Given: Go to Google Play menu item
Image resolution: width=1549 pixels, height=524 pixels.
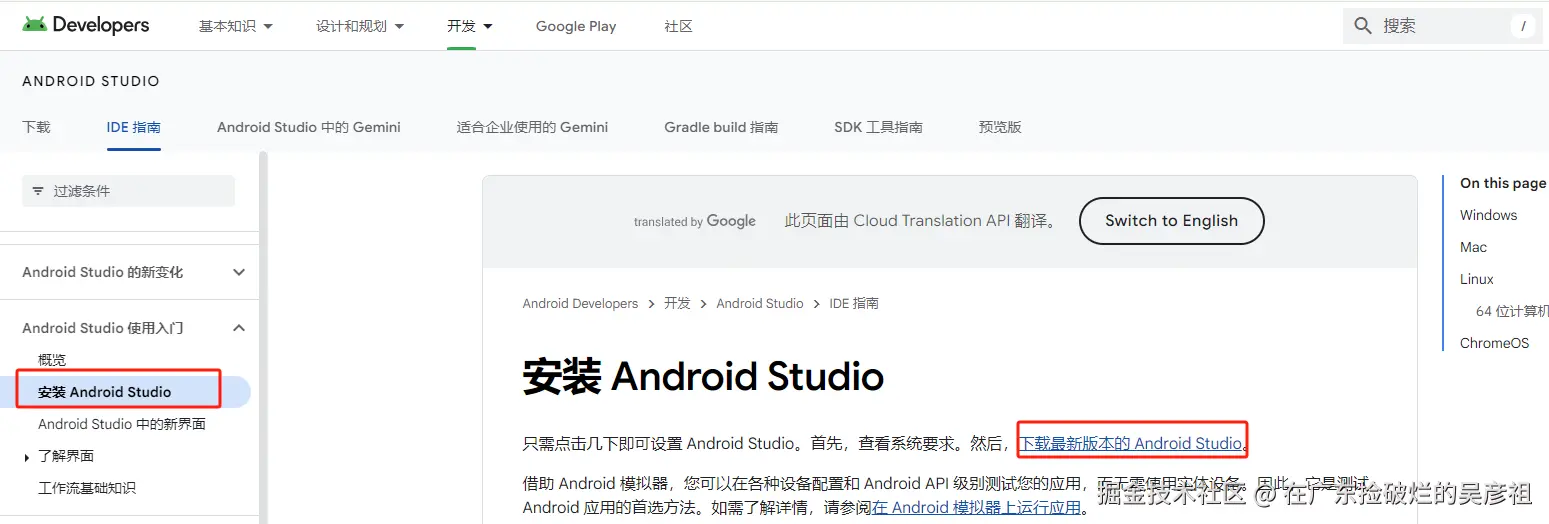Looking at the screenshot, I should point(576,26).
